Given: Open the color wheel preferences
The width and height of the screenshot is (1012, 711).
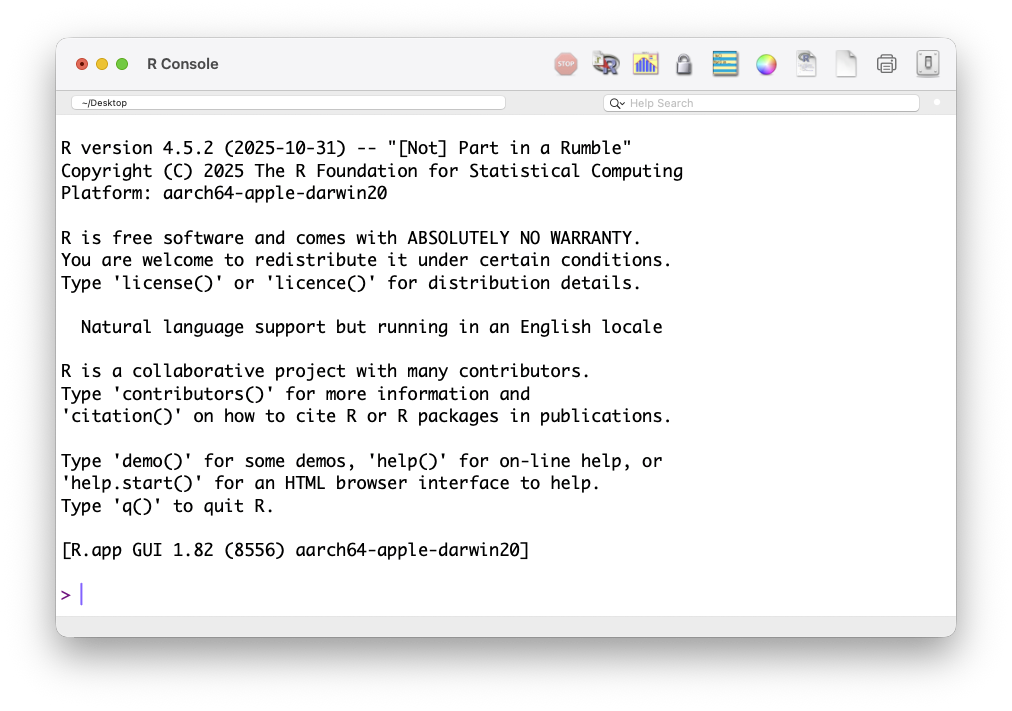Looking at the screenshot, I should point(766,64).
